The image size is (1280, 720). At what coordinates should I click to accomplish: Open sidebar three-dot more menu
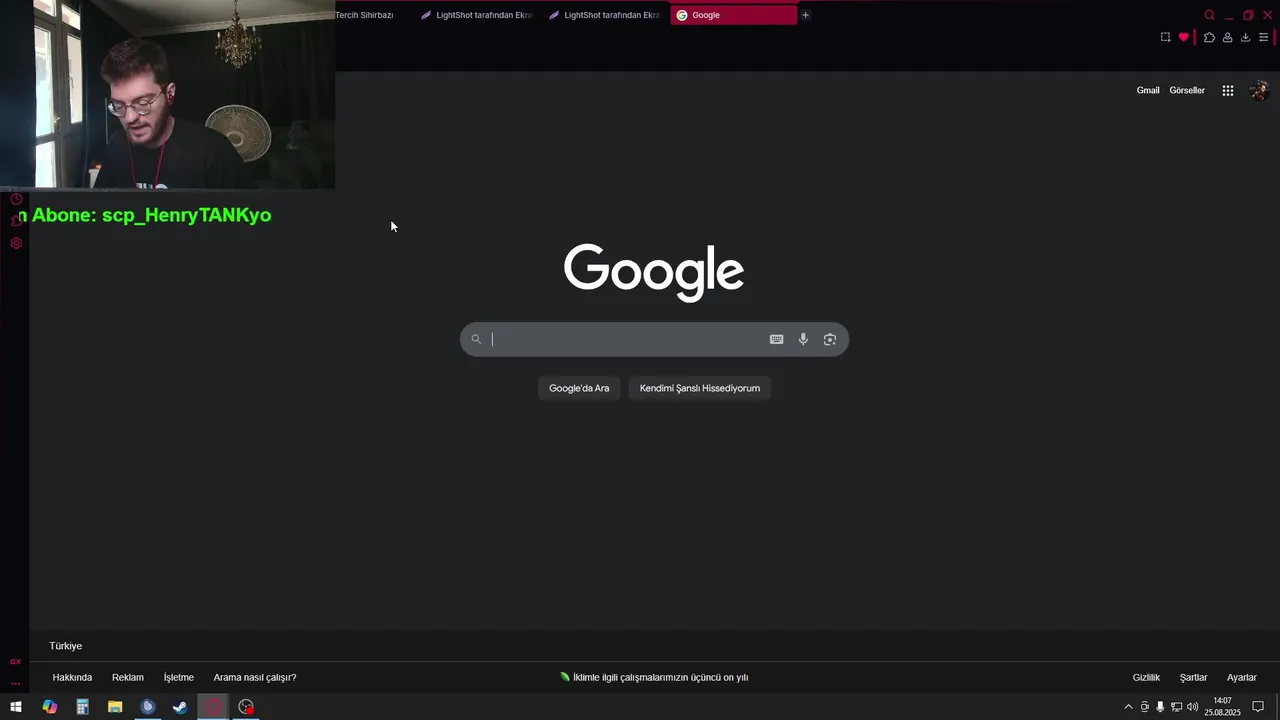click(x=15, y=683)
